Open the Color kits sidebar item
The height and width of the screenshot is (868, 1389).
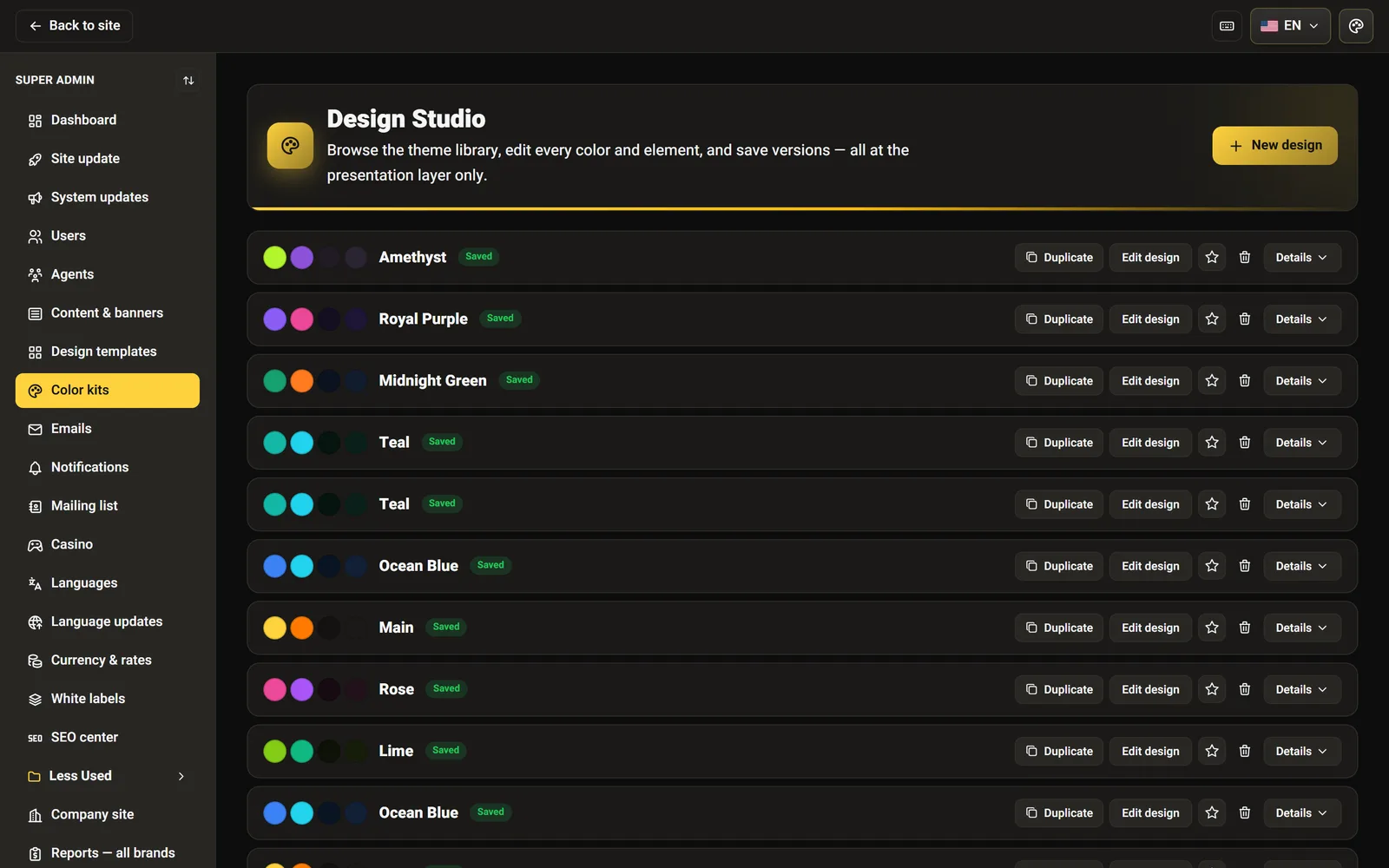tap(108, 391)
